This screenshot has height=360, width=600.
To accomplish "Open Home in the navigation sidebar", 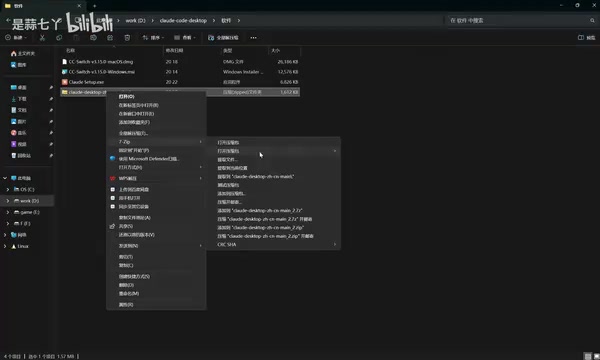I will pos(23,54).
